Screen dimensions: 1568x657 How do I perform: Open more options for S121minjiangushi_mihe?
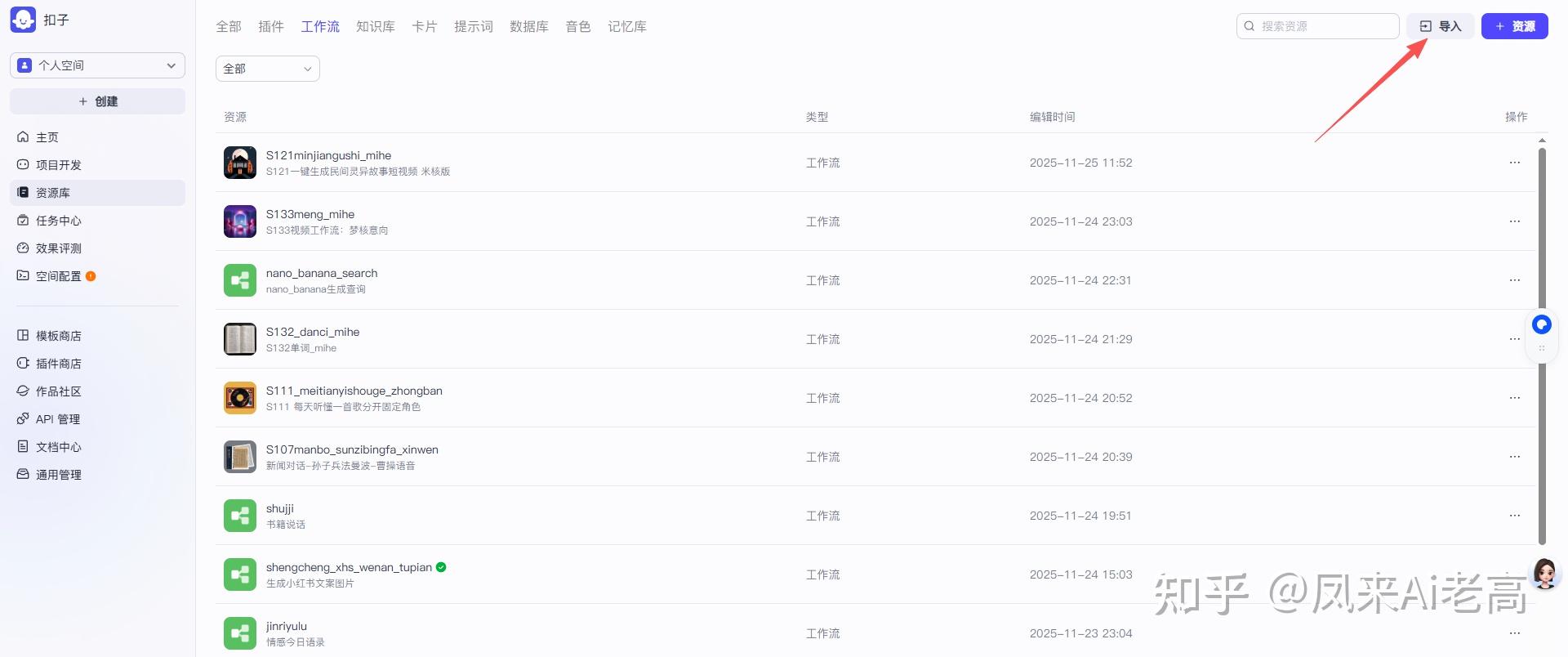(1514, 163)
